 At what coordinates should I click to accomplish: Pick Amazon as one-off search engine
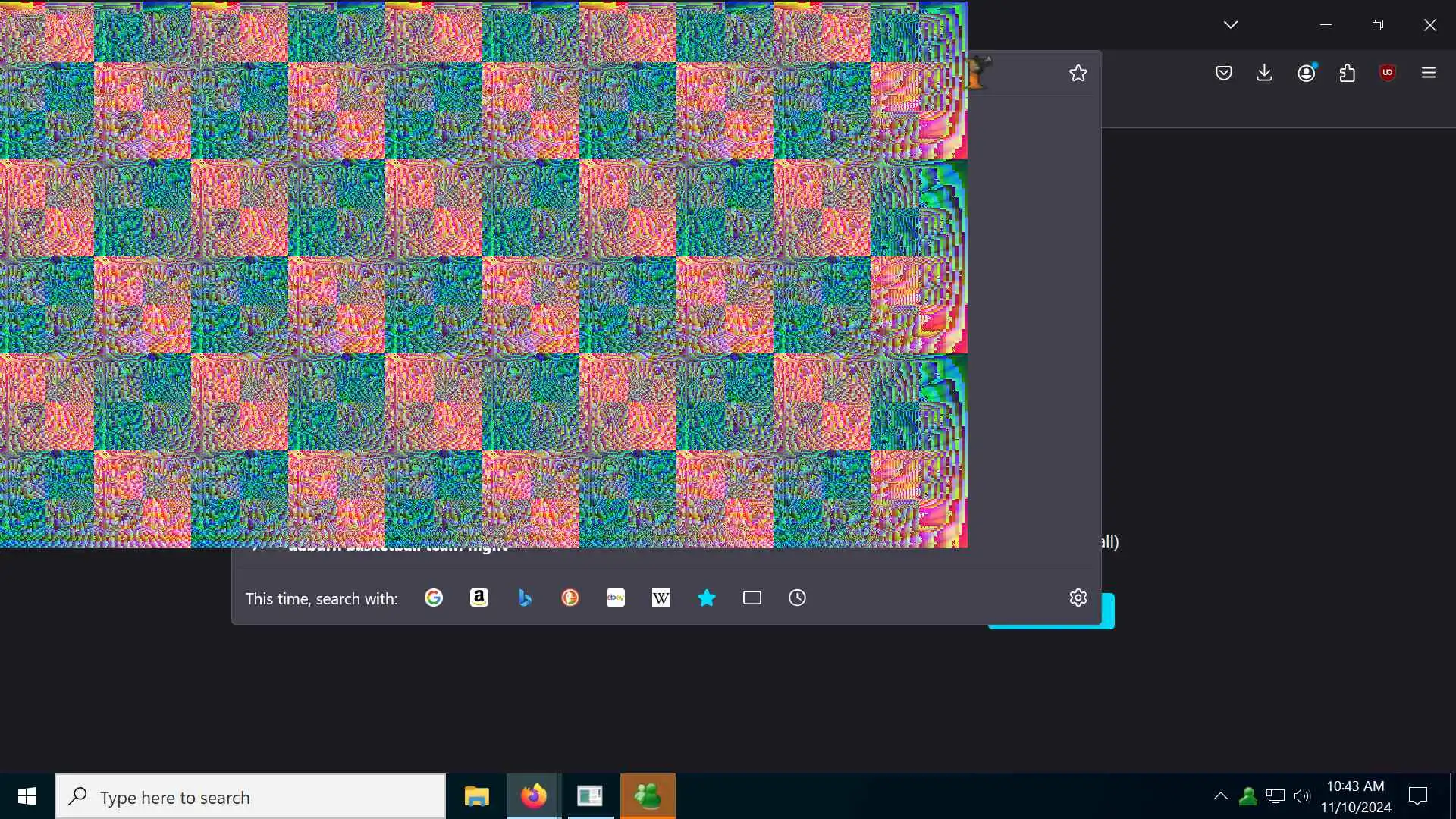tap(479, 598)
